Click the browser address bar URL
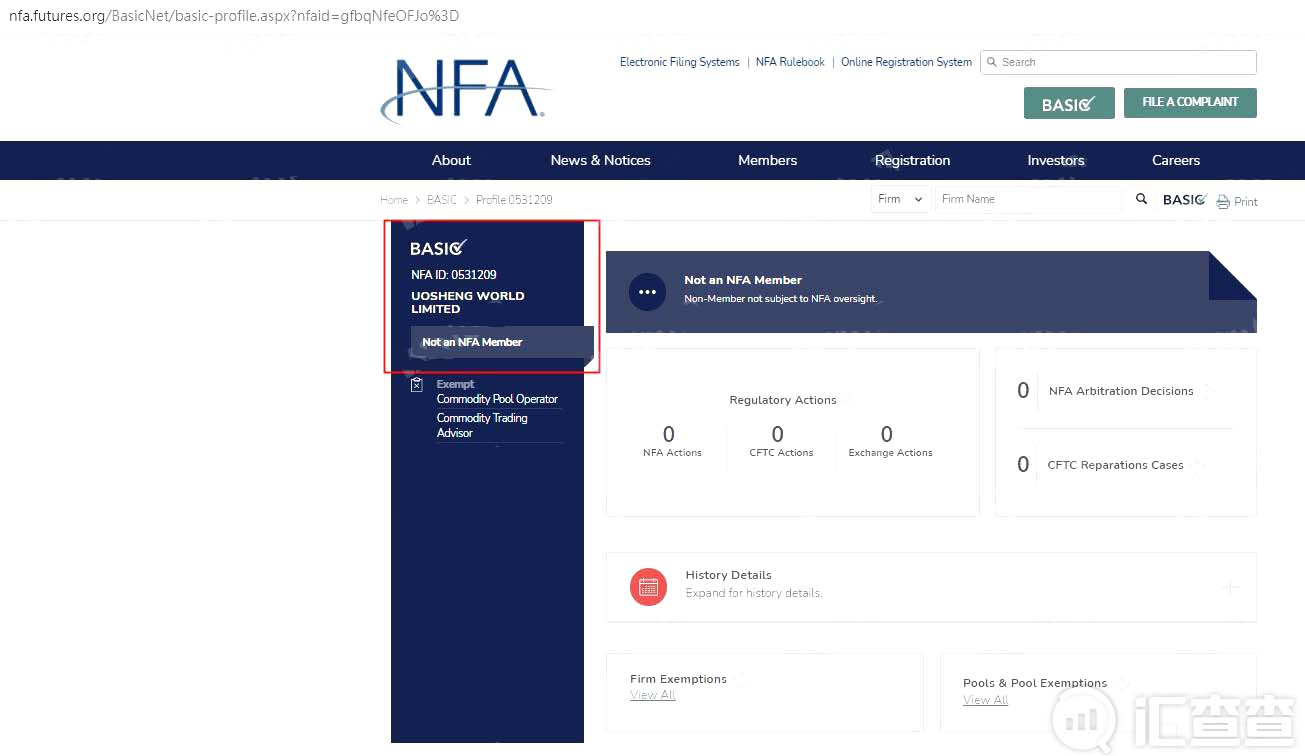This screenshot has height=756, width=1305. (234, 16)
